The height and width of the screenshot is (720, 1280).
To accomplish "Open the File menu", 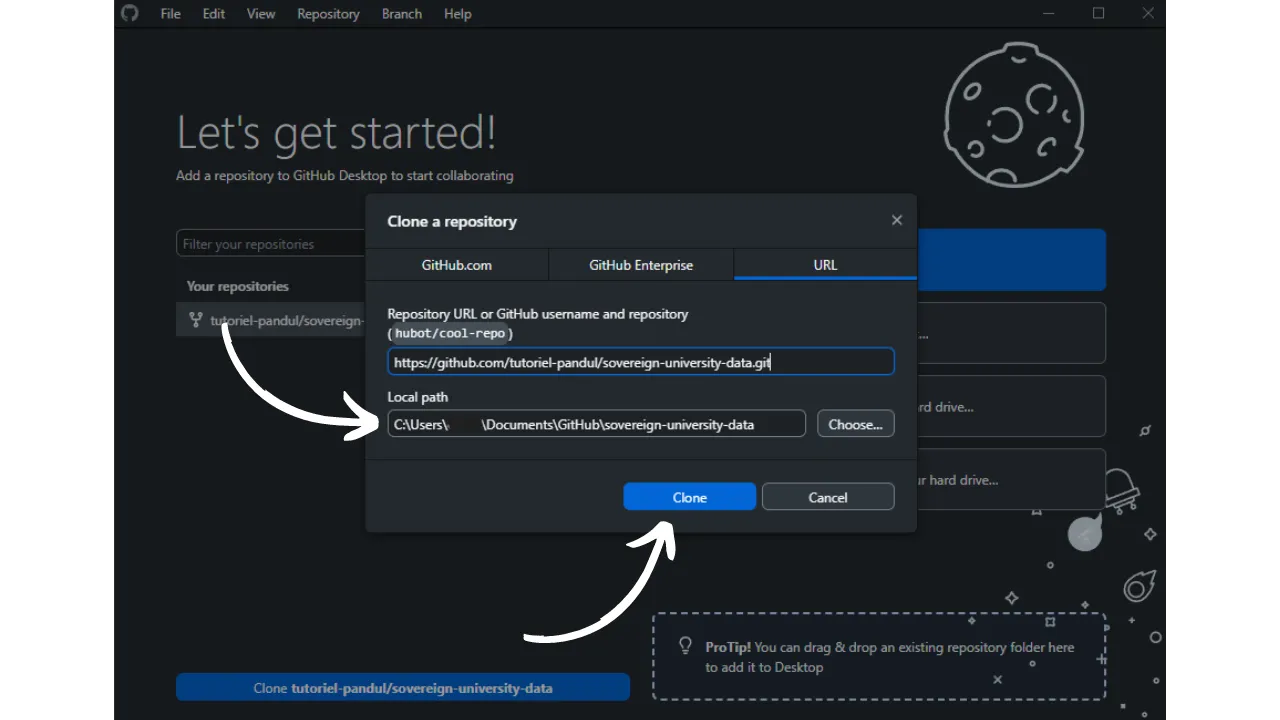I will pyautogui.click(x=171, y=14).
